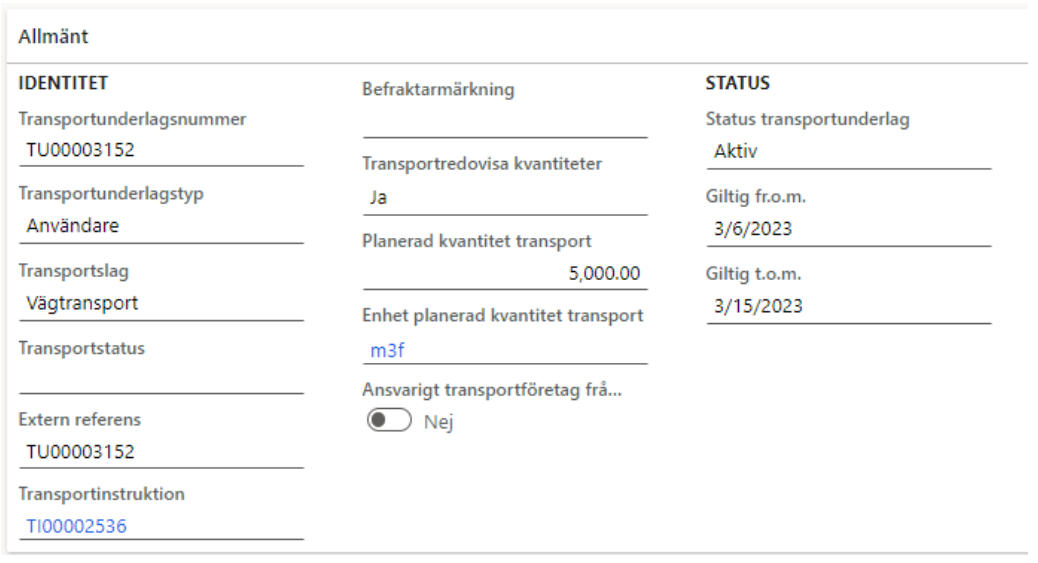This screenshot has height=563, width=1038.
Task: Click the Giltig fr.o.m. date 3/6/2023
Action: (848, 229)
